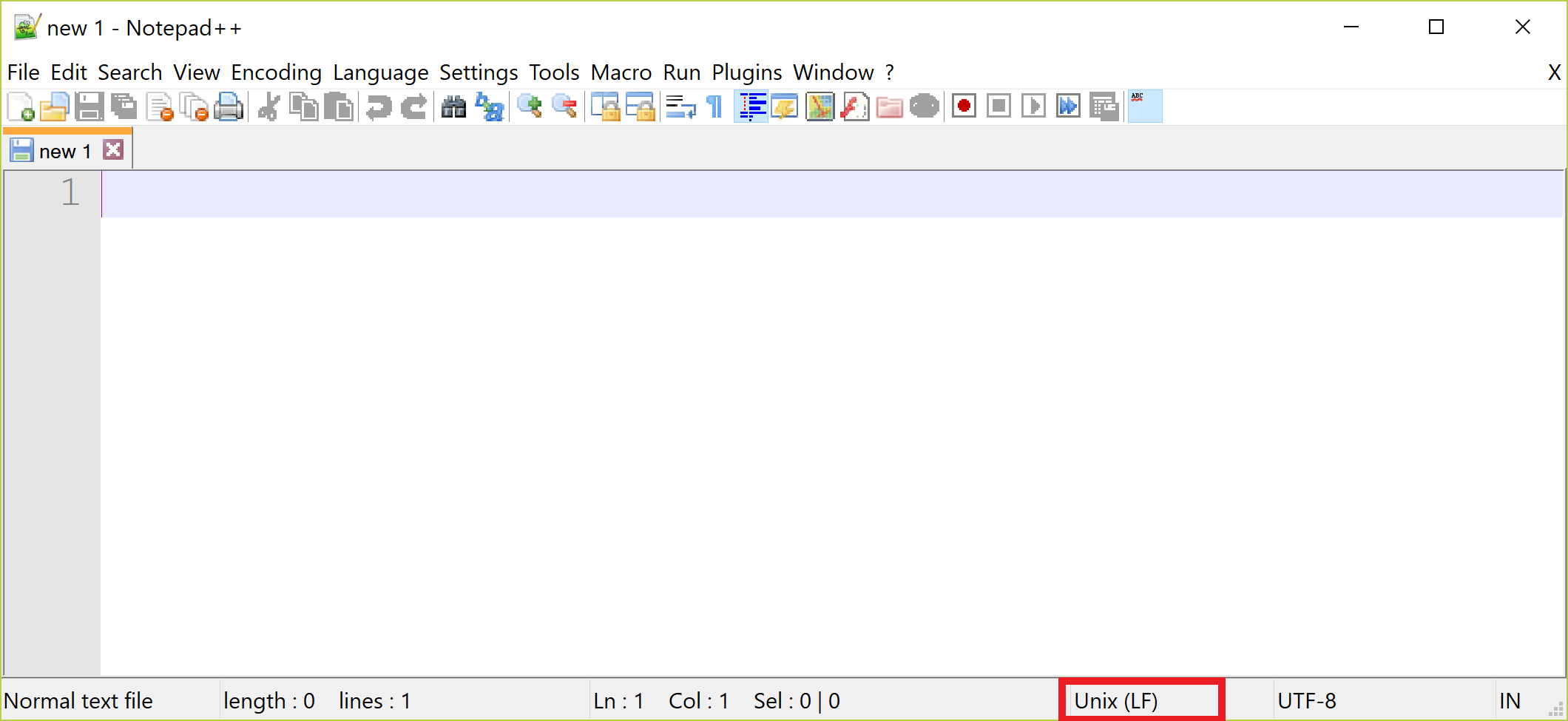This screenshot has height=721, width=1568.
Task: Click the Print toolbar icon
Action: tap(229, 107)
